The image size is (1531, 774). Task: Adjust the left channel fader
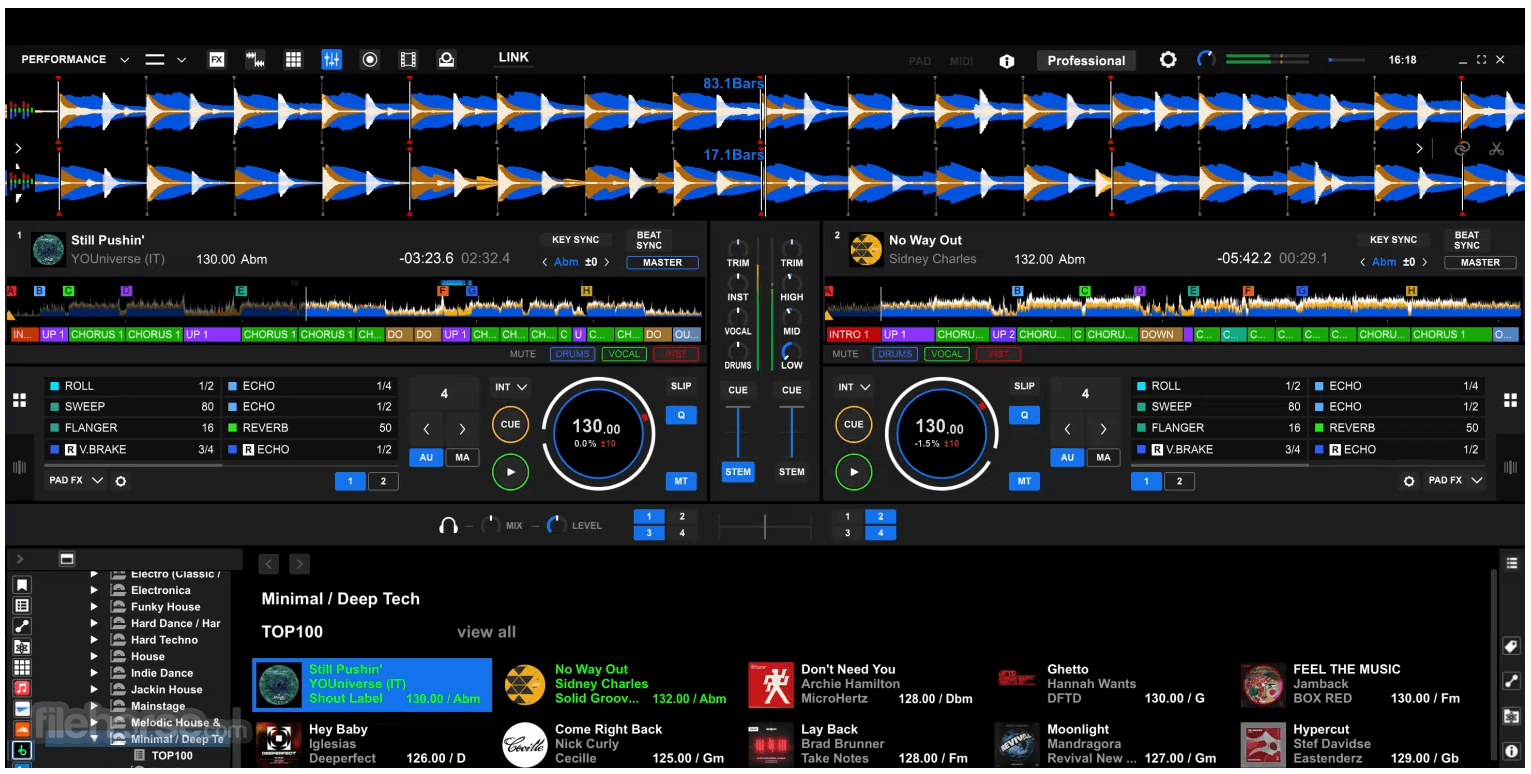tap(738, 430)
